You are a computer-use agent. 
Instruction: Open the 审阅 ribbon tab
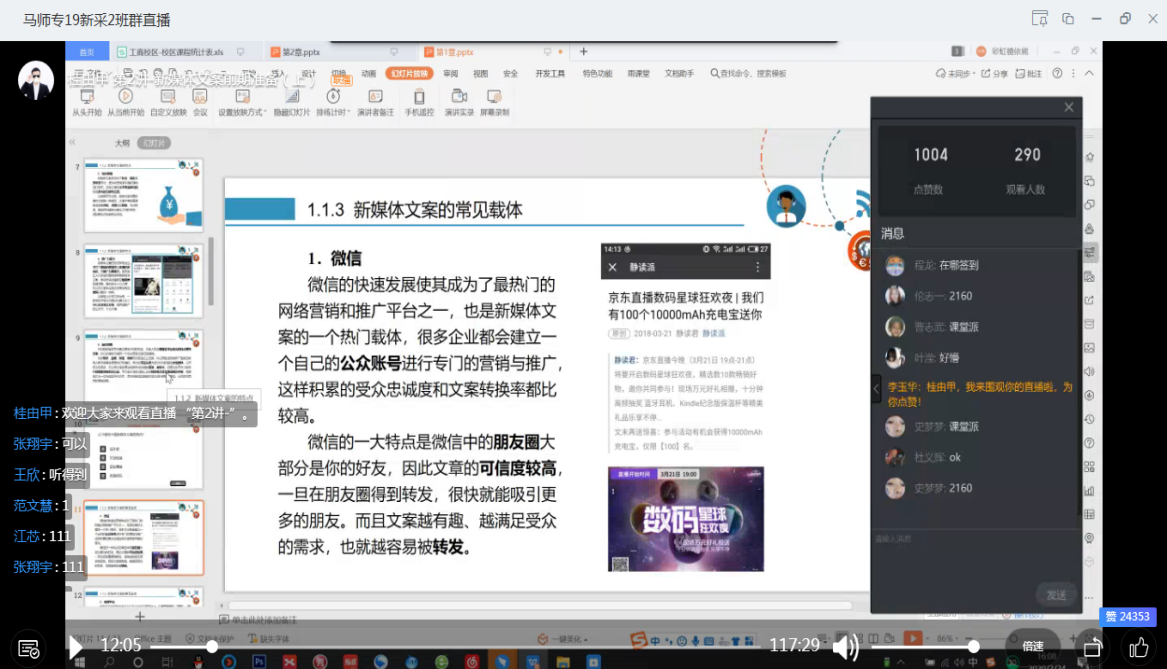pyautogui.click(x=451, y=73)
